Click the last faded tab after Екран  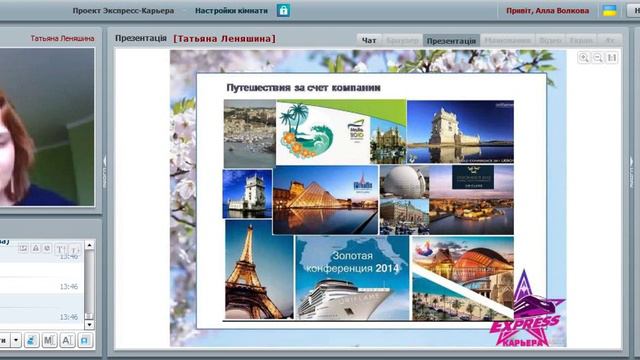coord(609,40)
